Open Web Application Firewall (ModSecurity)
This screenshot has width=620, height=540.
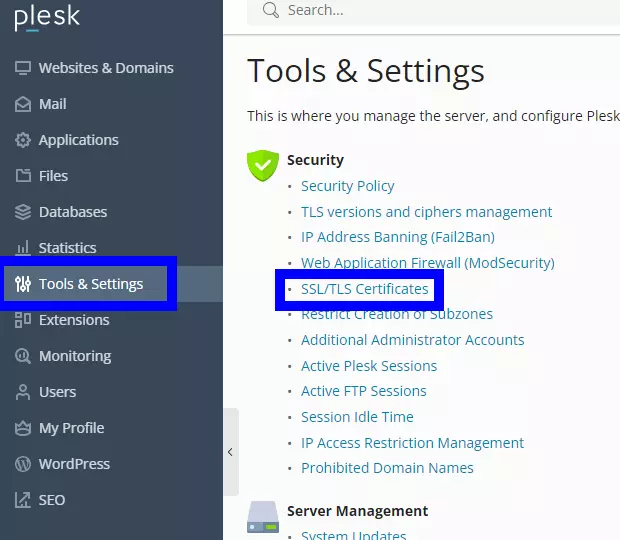pos(428,263)
